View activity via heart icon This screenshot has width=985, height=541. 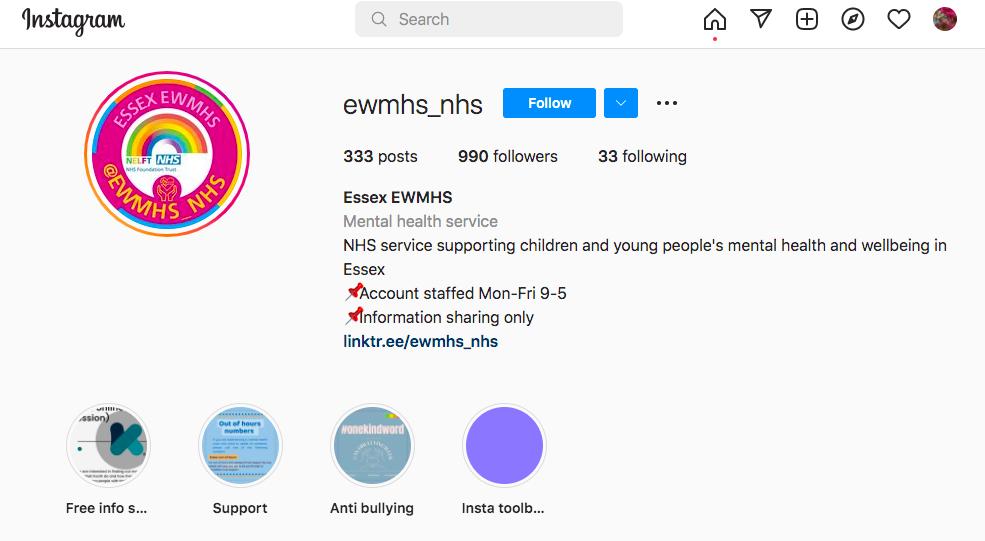(899, 19)
